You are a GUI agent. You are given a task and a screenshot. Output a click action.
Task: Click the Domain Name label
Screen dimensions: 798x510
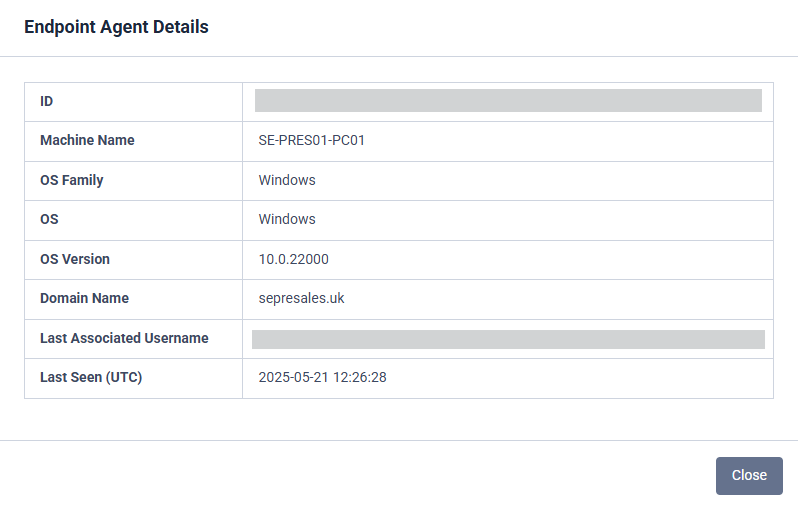[x=84, y=298]
